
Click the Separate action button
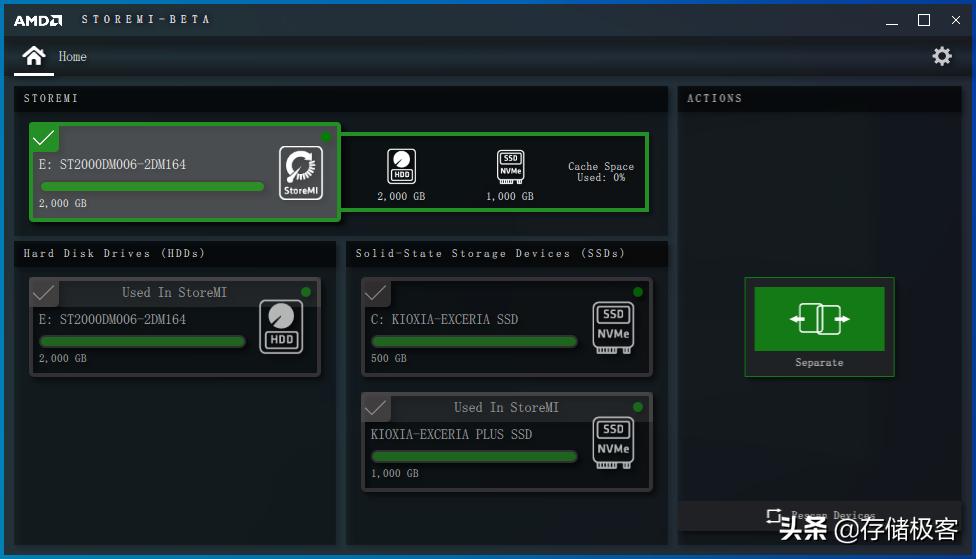tap(819, 327)
